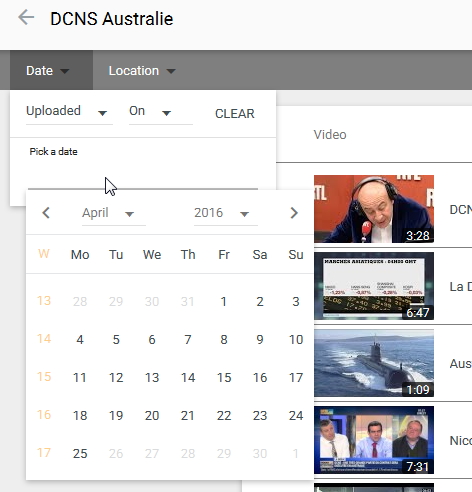Pick April 10 on the calendar
Screen dimensions: 472x492
pos(296,339)
